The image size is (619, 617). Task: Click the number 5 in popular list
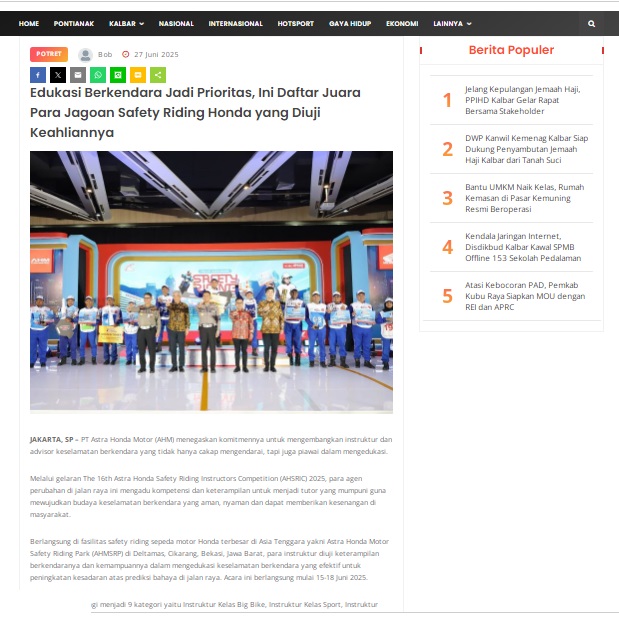(447, 296)
